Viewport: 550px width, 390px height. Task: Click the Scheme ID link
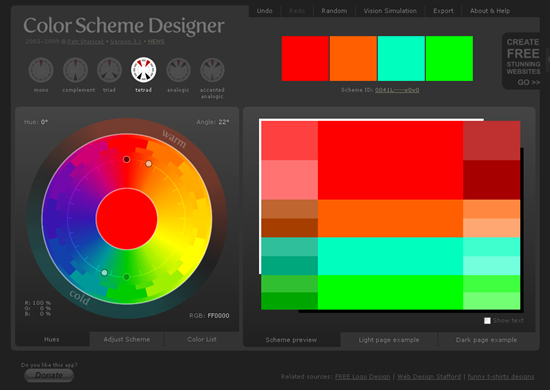tap(397, 90)
